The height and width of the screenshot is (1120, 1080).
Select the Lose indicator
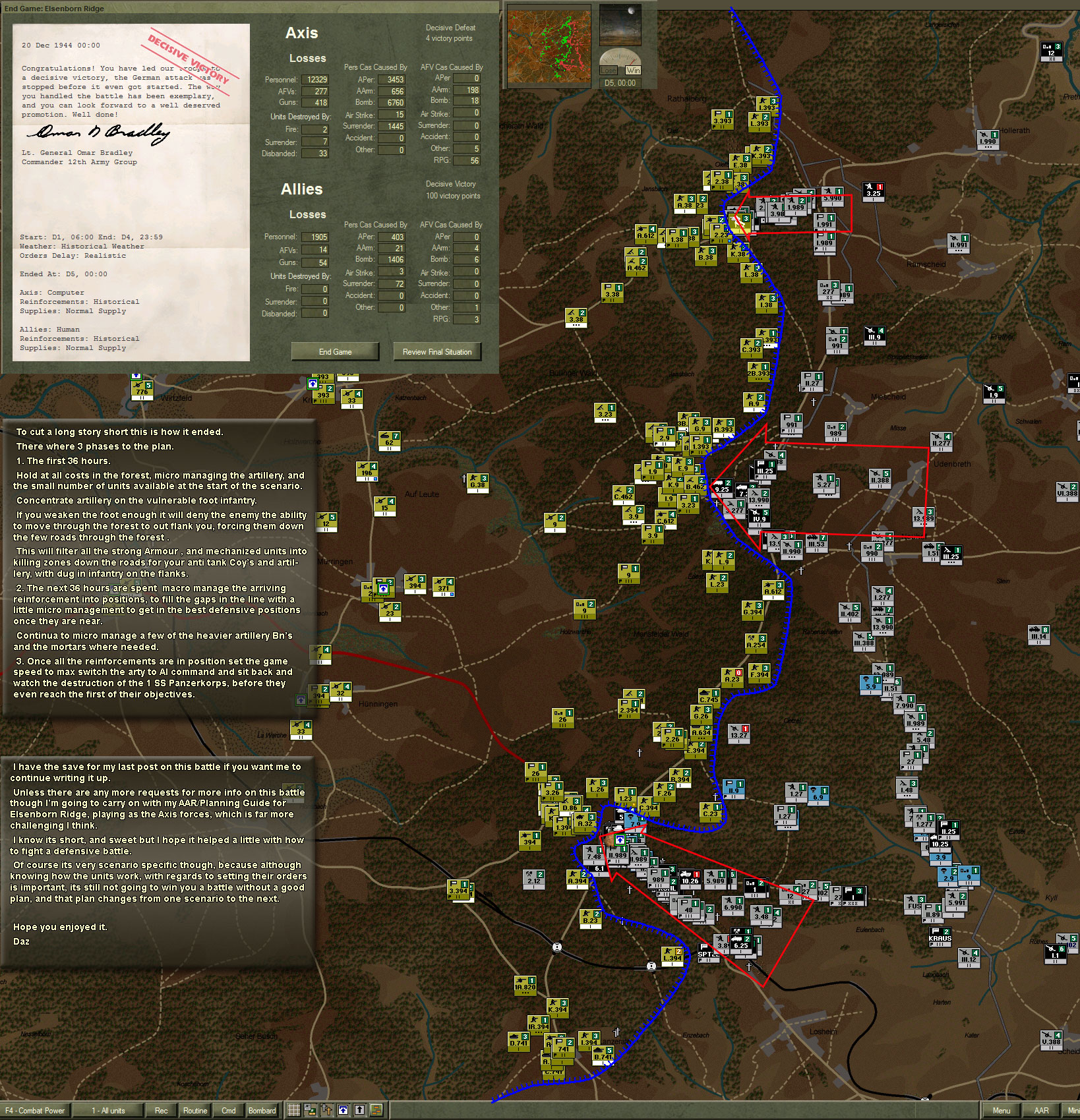tap(608, 71)
